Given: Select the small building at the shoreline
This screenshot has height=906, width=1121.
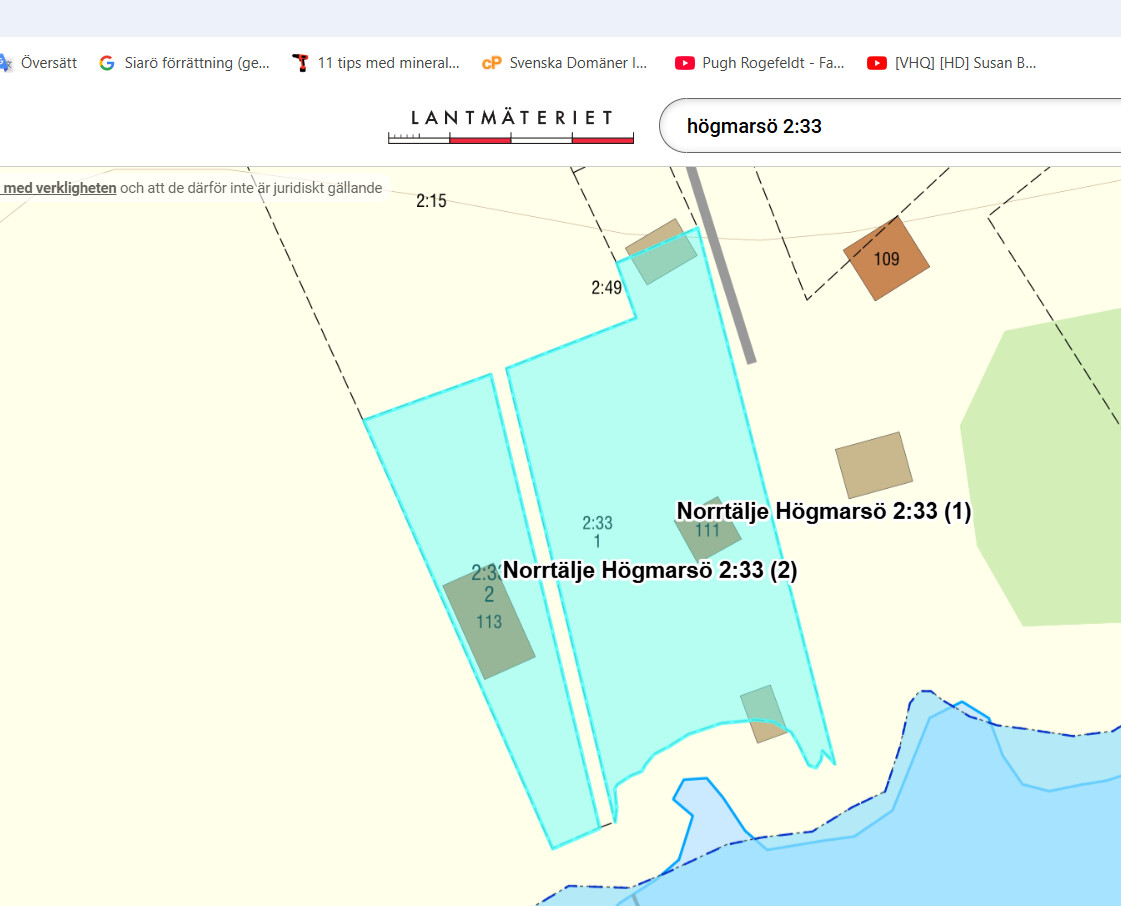Looking at the screenshot, I should pos(763,713).
